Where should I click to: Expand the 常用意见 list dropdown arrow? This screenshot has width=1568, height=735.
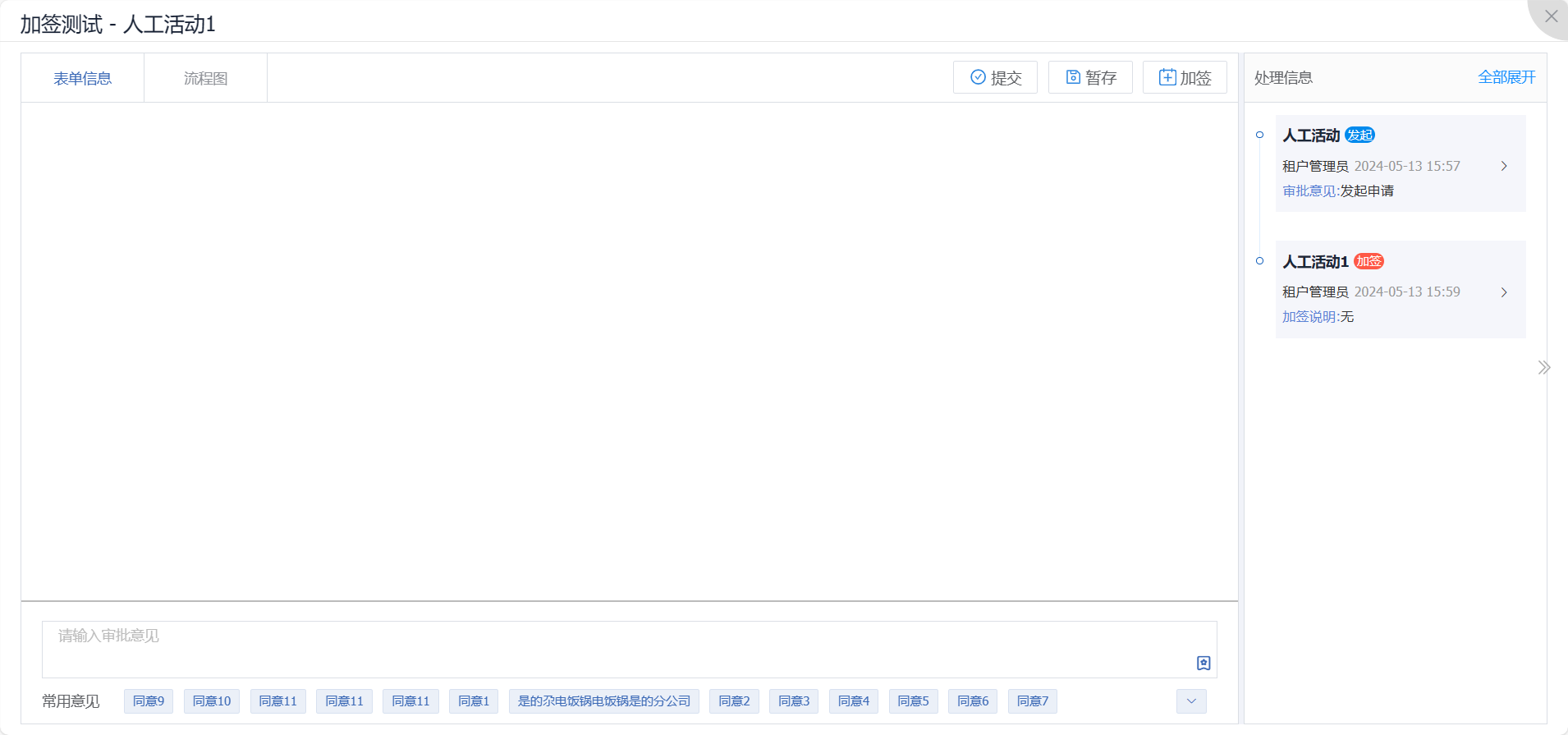click(1191, 701)
